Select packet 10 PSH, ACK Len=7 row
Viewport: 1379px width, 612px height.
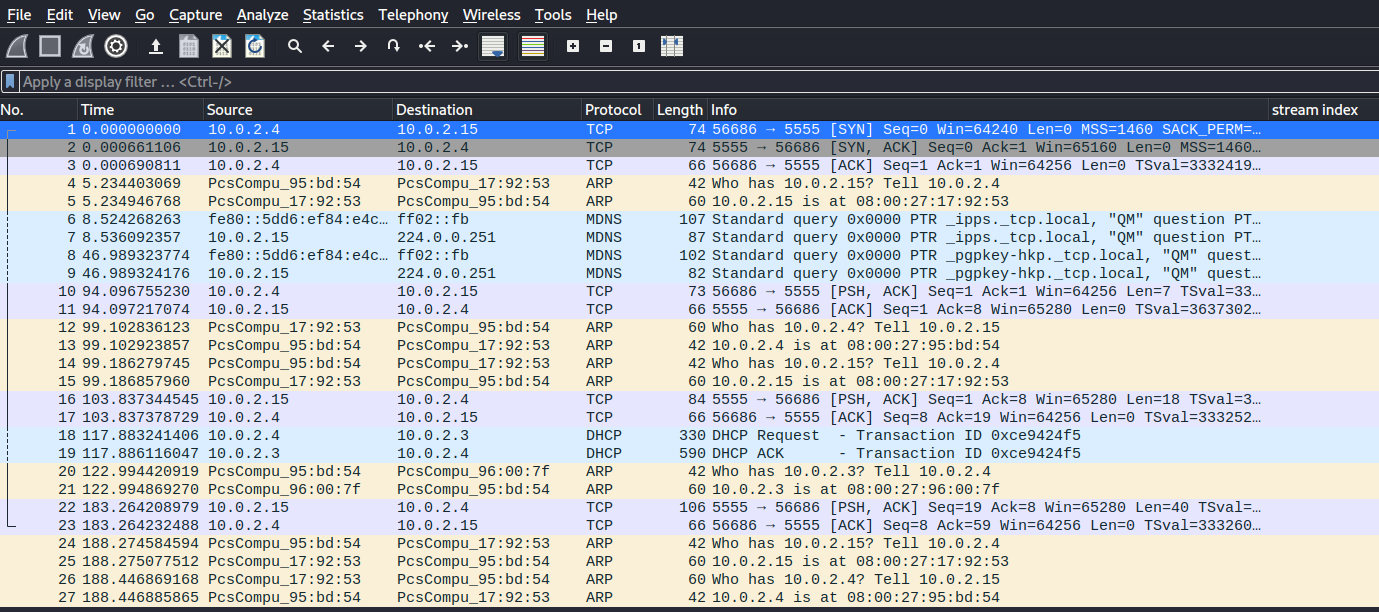pyautogui.click(x=689, y=291)
